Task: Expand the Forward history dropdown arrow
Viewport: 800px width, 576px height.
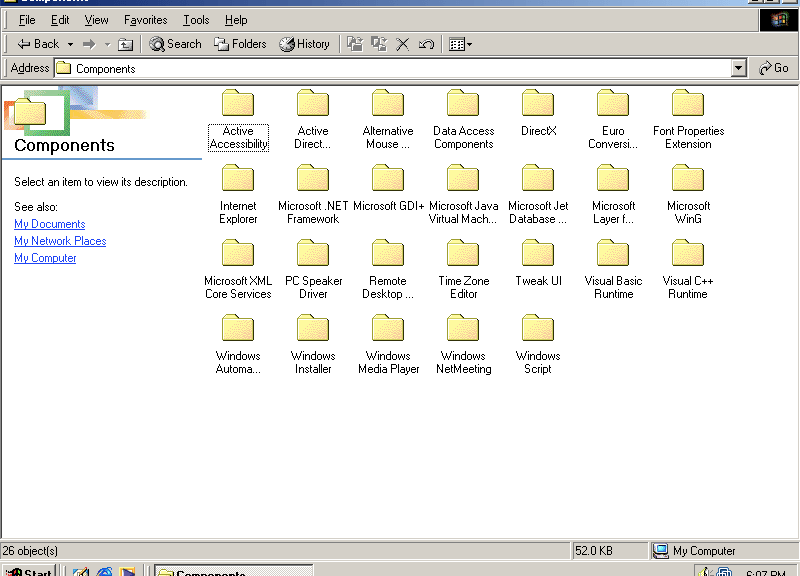Action: click(x=107, y=44)
